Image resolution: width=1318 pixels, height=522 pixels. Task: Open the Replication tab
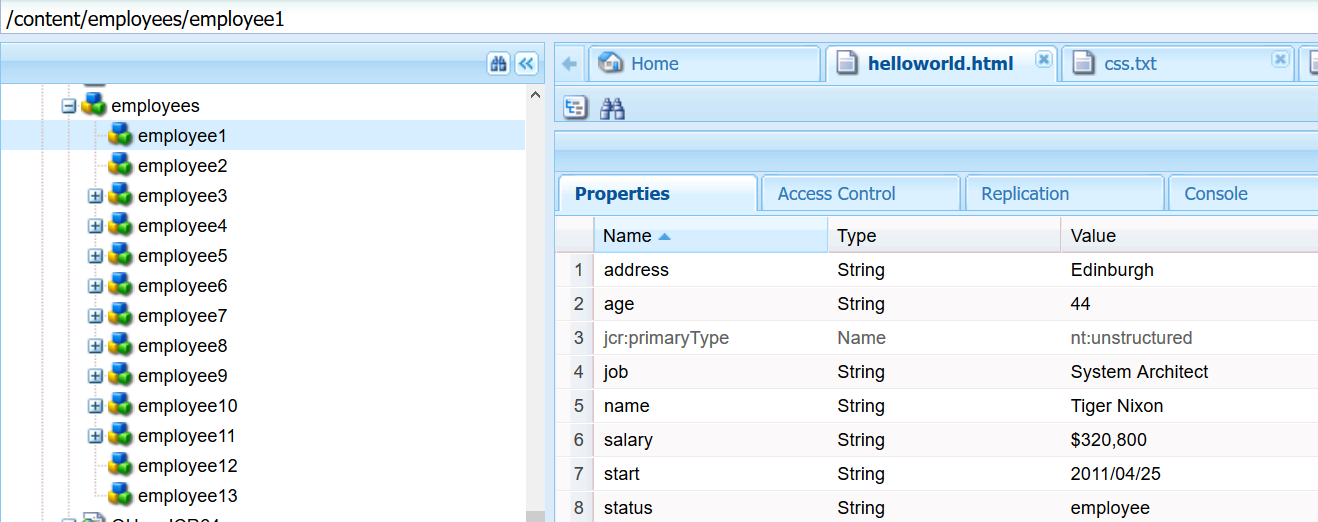pyautogui.click(x=1025, y=194)
